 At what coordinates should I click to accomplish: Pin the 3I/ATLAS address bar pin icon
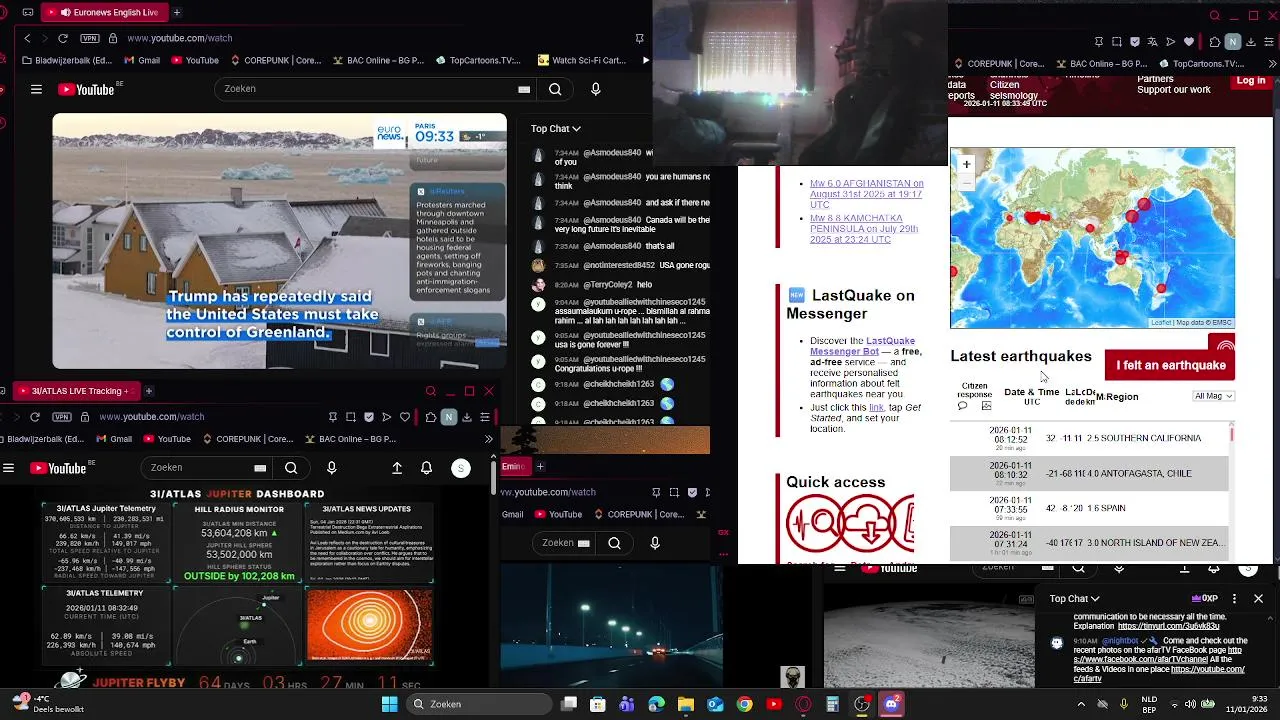point(333,417)
